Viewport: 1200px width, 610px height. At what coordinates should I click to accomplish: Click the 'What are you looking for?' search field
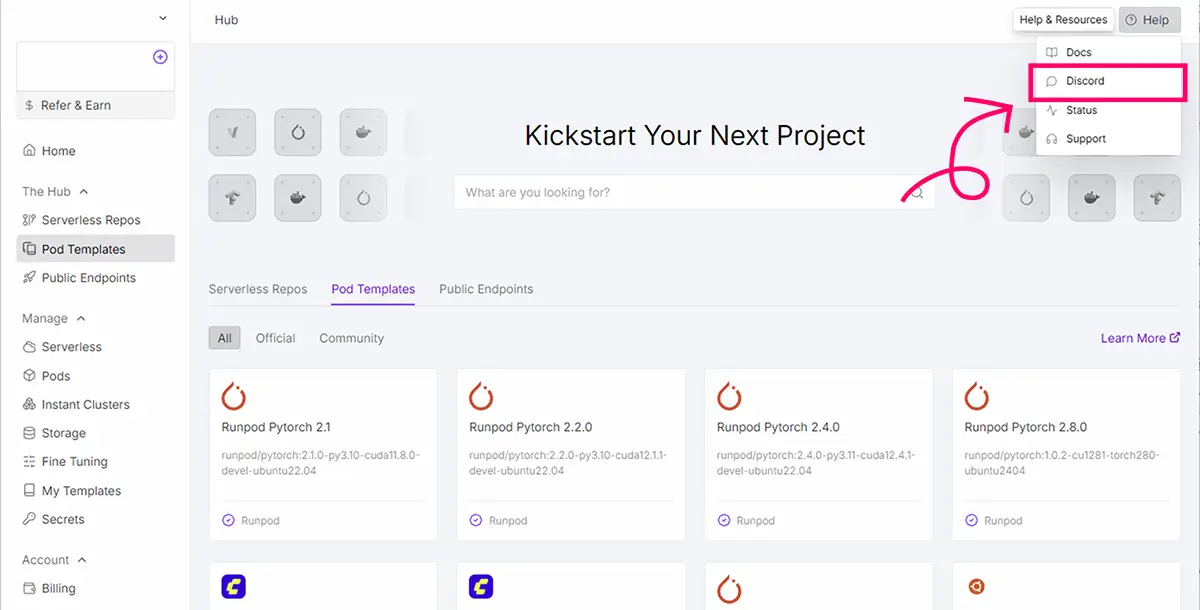click(680, 193)
